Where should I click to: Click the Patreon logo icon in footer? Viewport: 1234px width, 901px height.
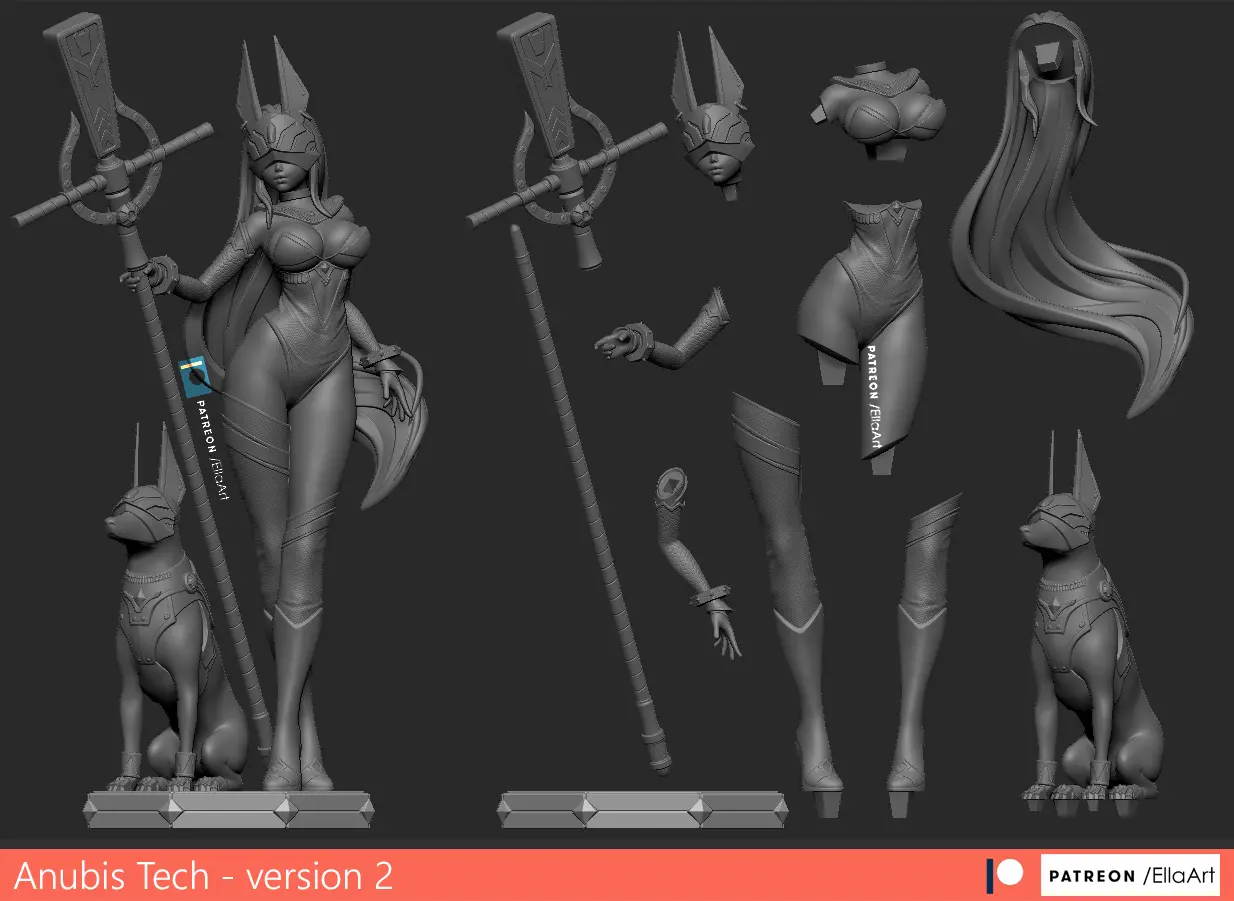[x=1004, y=875]
